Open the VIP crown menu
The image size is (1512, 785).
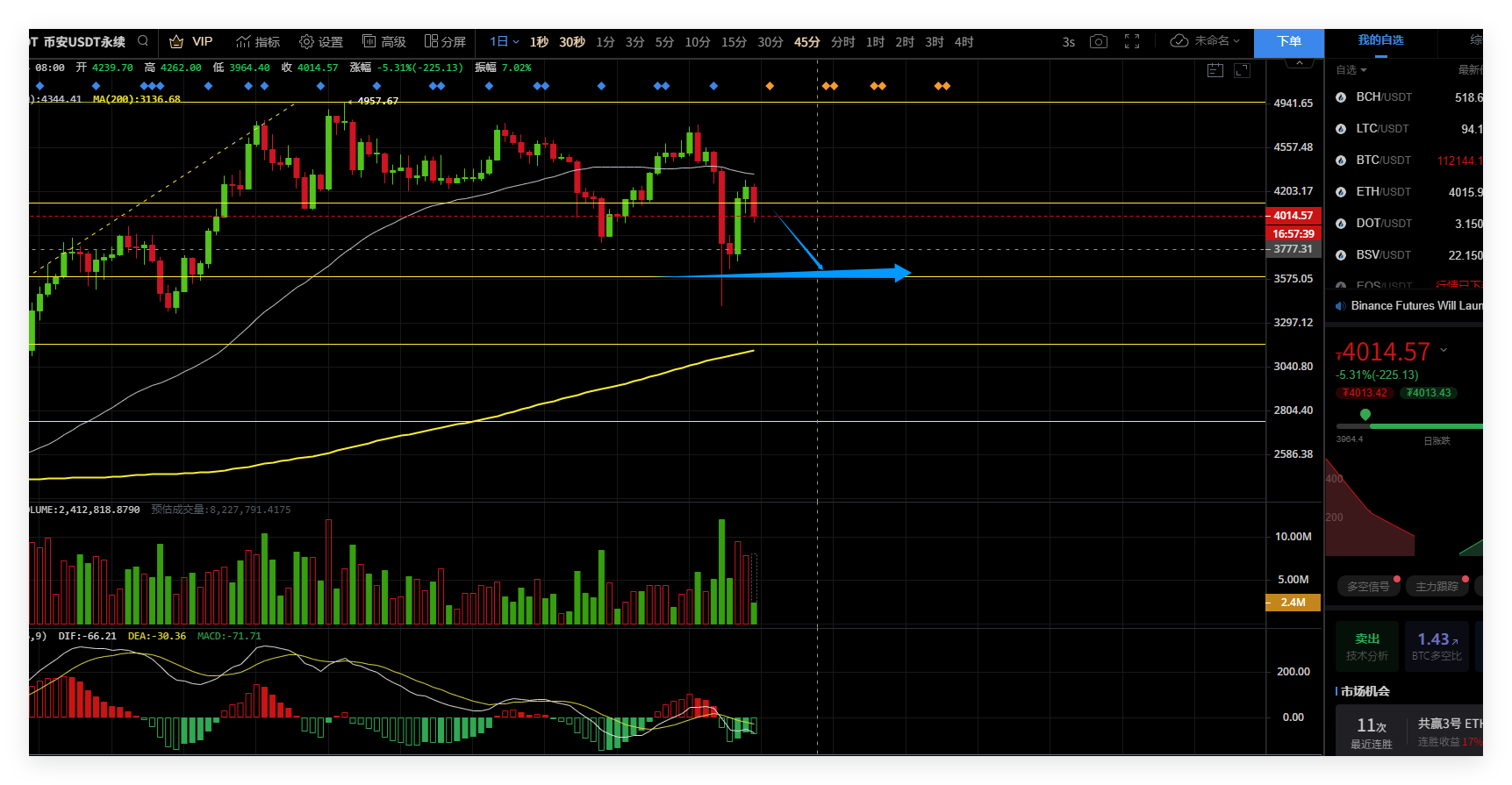pos(190,41)
